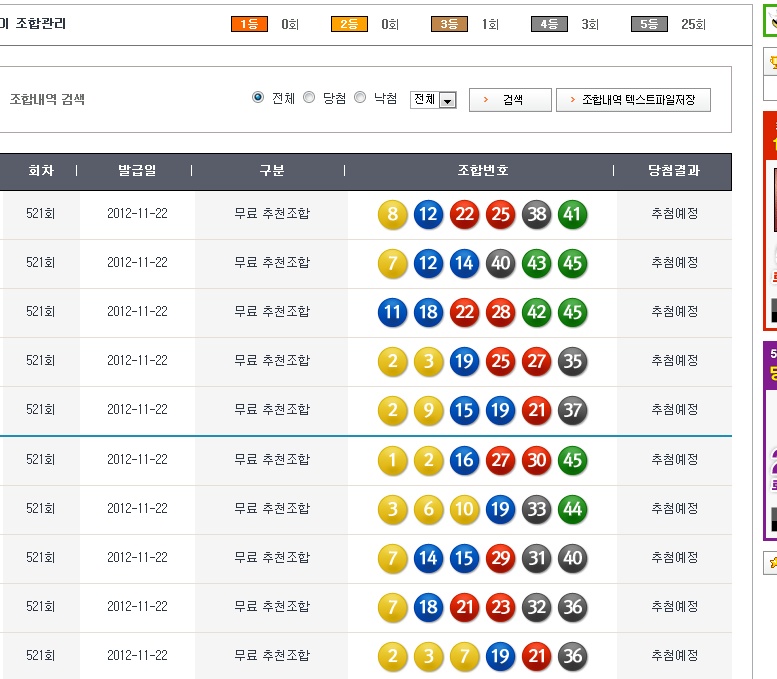Image resolution: width=777 pixels, height=679 pixels.
Task: Click 조합내역 텍스트파일저장 button
Action: [x=633, y=100]
